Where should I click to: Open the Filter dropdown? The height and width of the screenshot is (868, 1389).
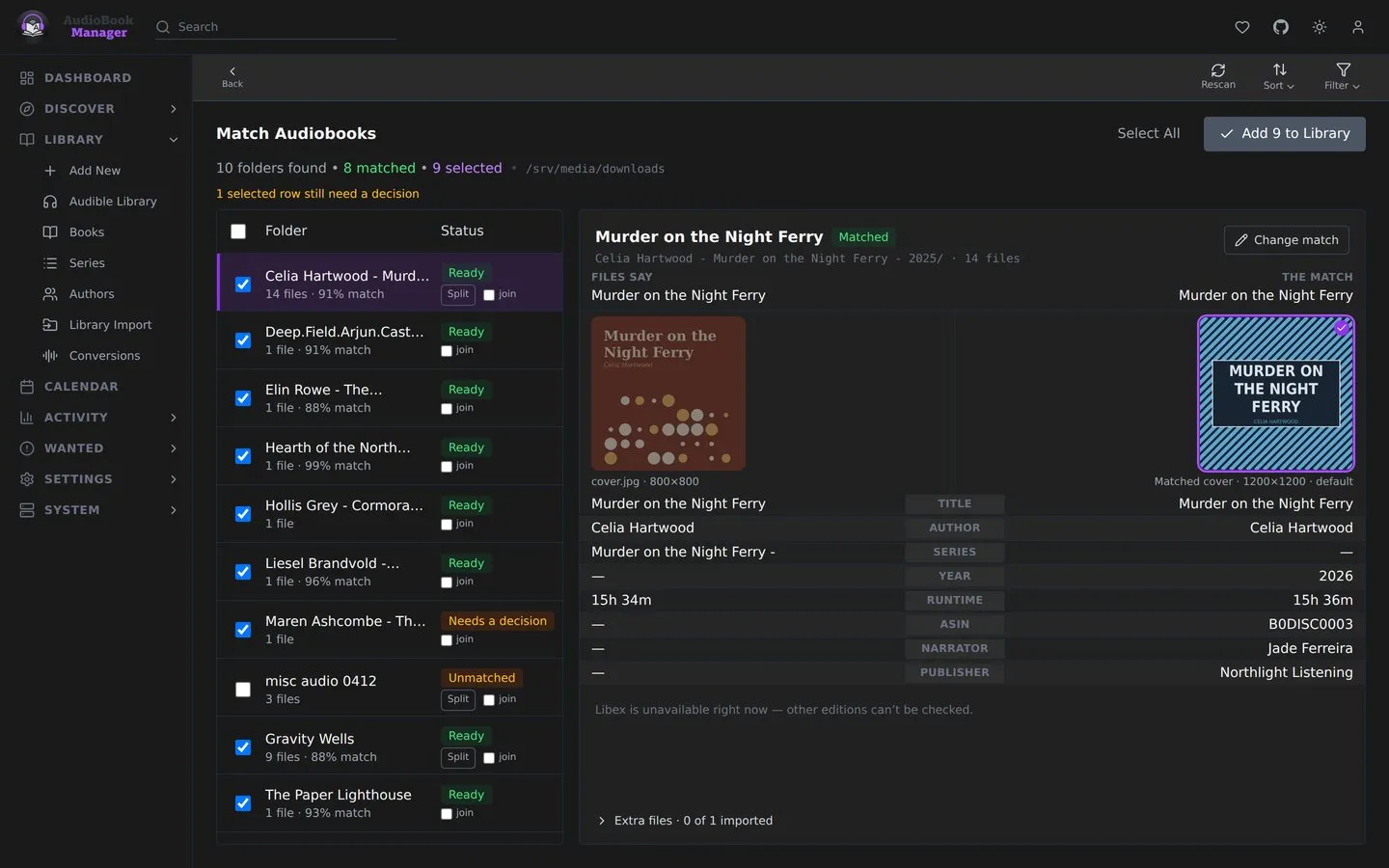click(1343, 76)
